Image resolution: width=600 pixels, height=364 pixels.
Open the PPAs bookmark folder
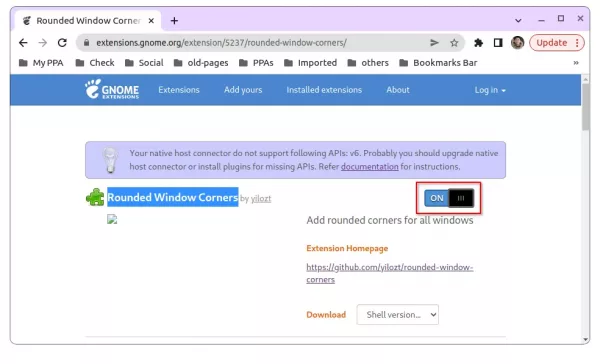(256, 63)
